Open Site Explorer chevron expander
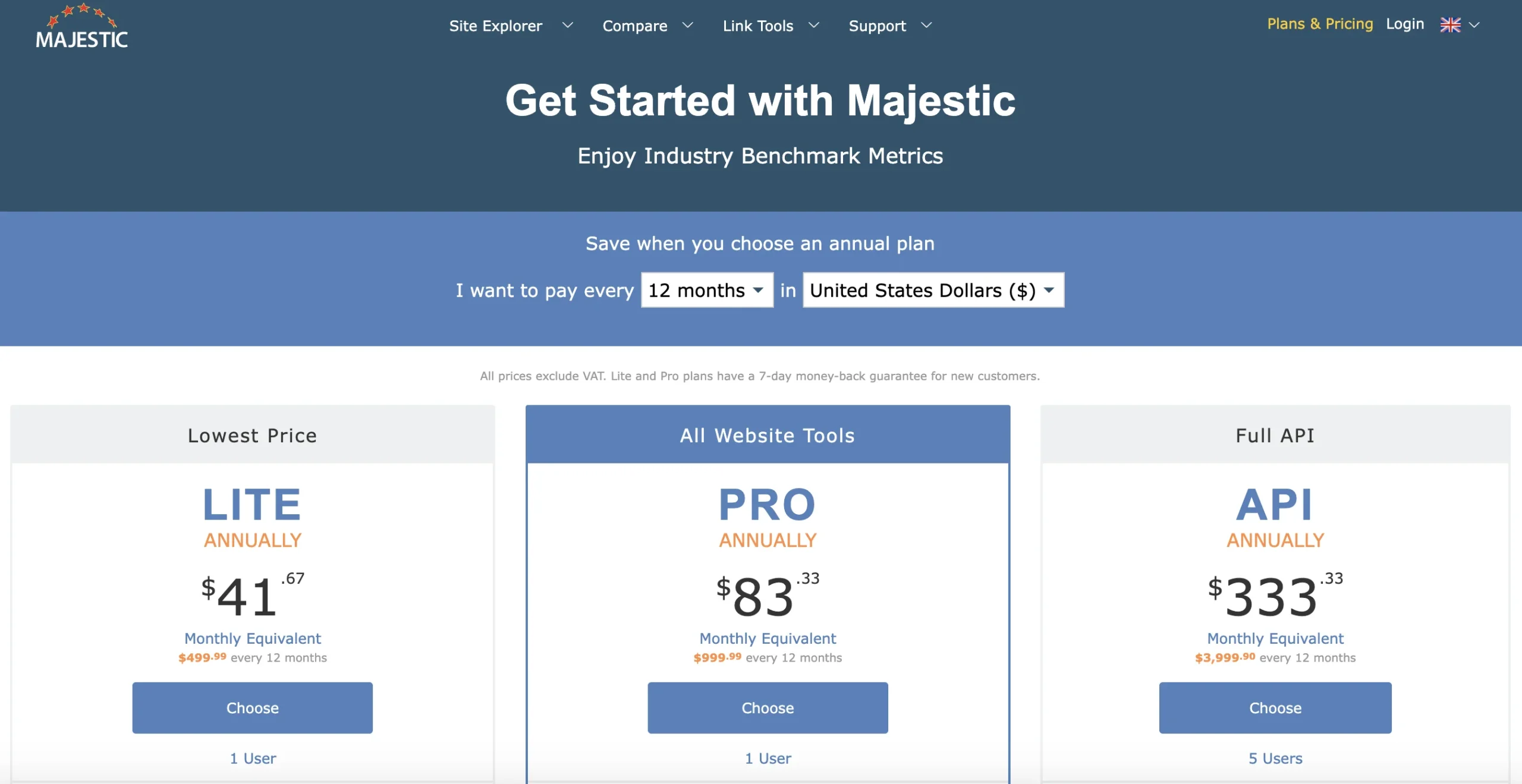Viewport: 1522px width, 784px height. tap(565, 25)
